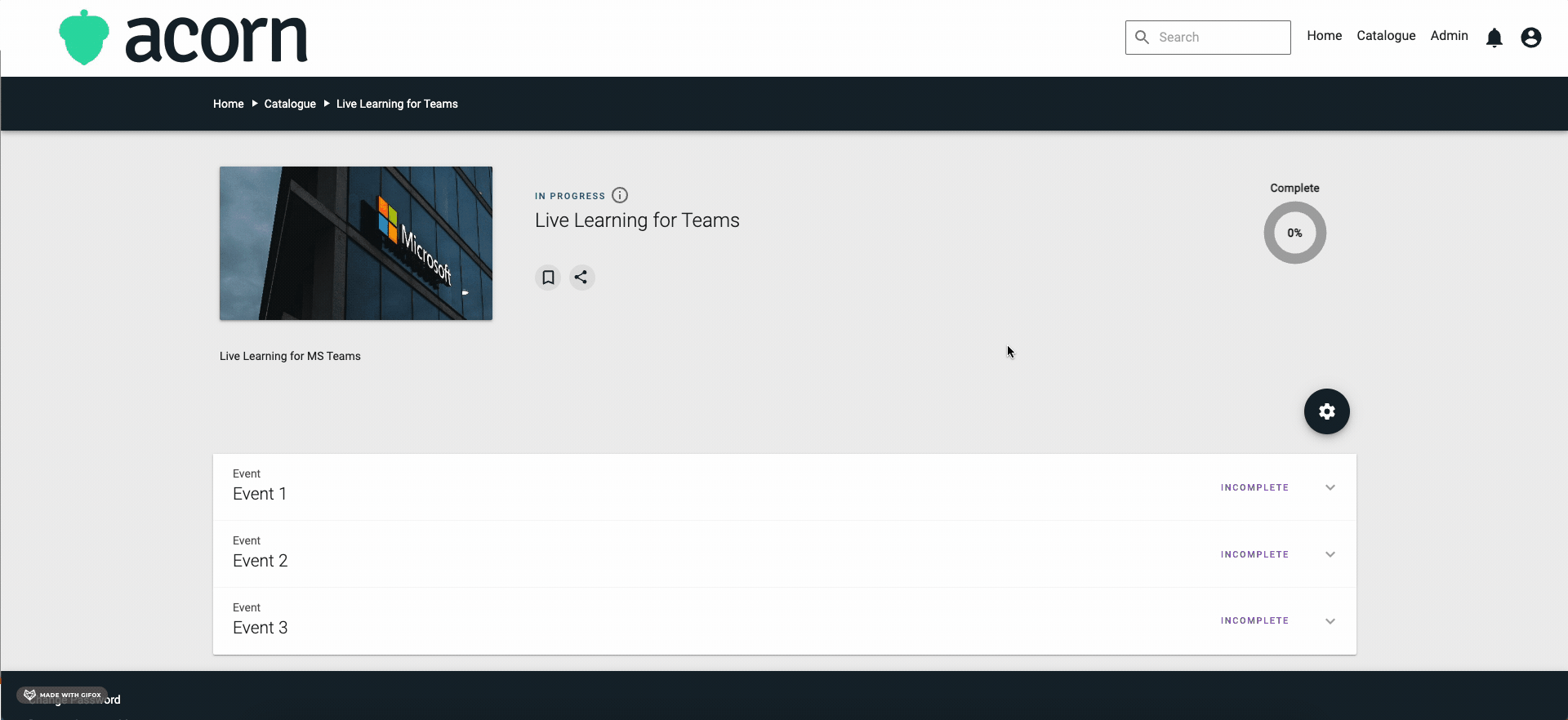Click the Microsoft building course thumbnail
The width and height of the screenshot is (1568, 720).
(356, 243)
